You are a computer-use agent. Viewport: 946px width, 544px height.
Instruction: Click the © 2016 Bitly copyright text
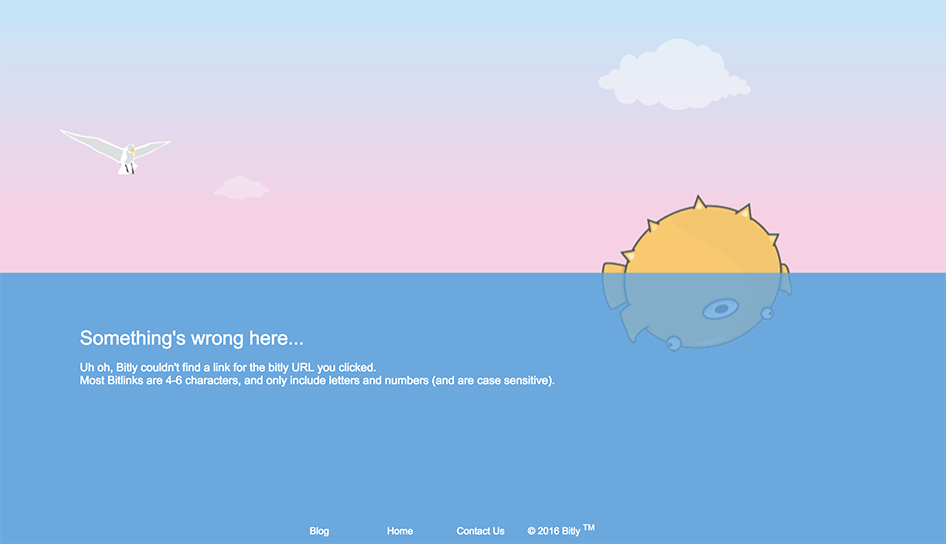560,530
